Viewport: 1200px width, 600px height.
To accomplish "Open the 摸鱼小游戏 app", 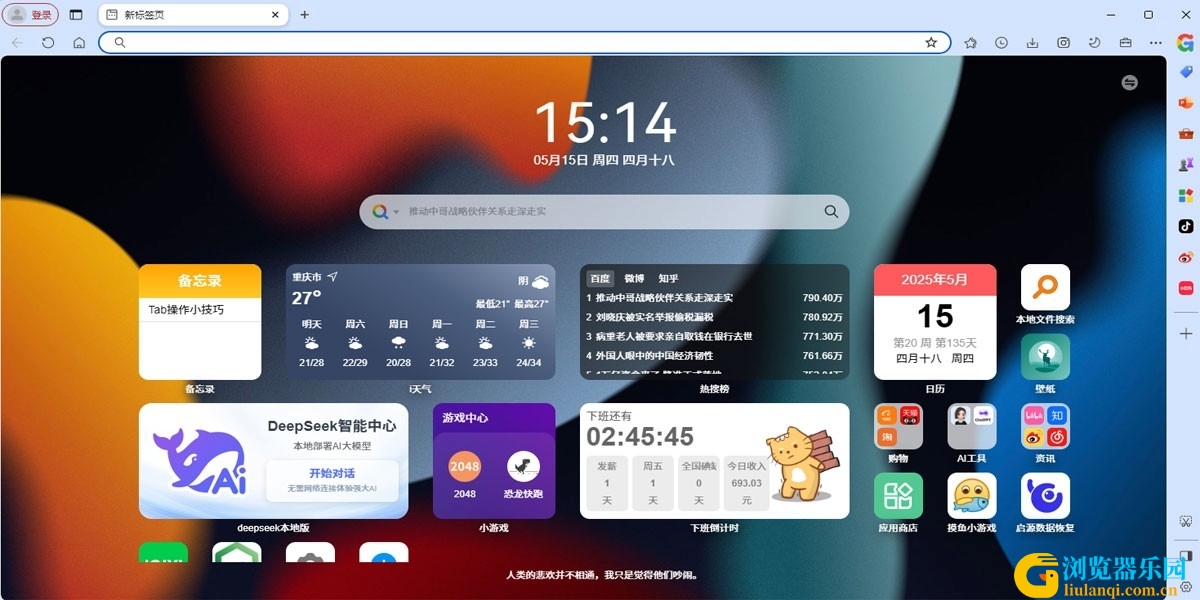I will [x=971, y=496].
